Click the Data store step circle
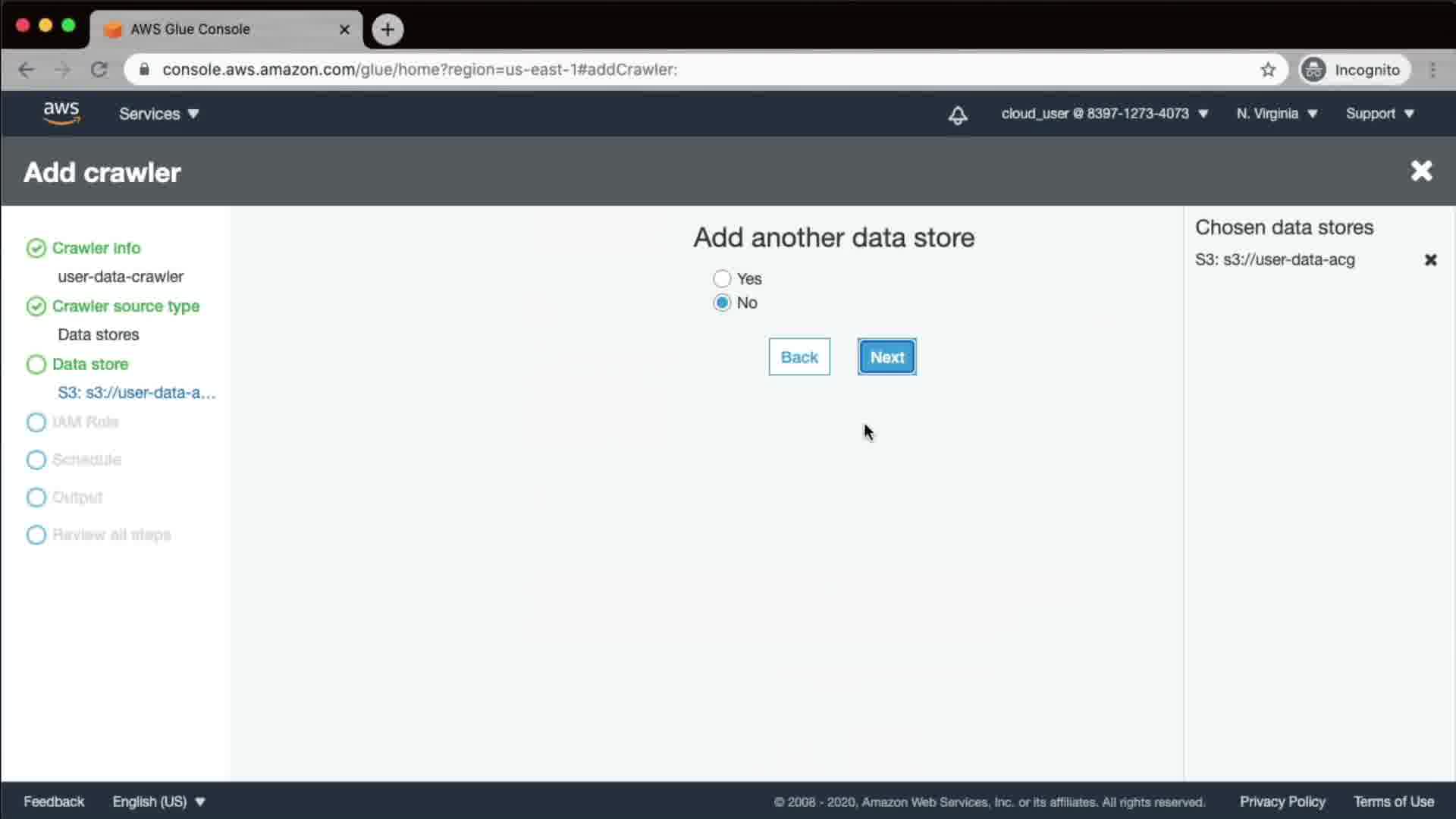Image resolution: width=1456 pixels, height=819 pixels. click(36, 365)
